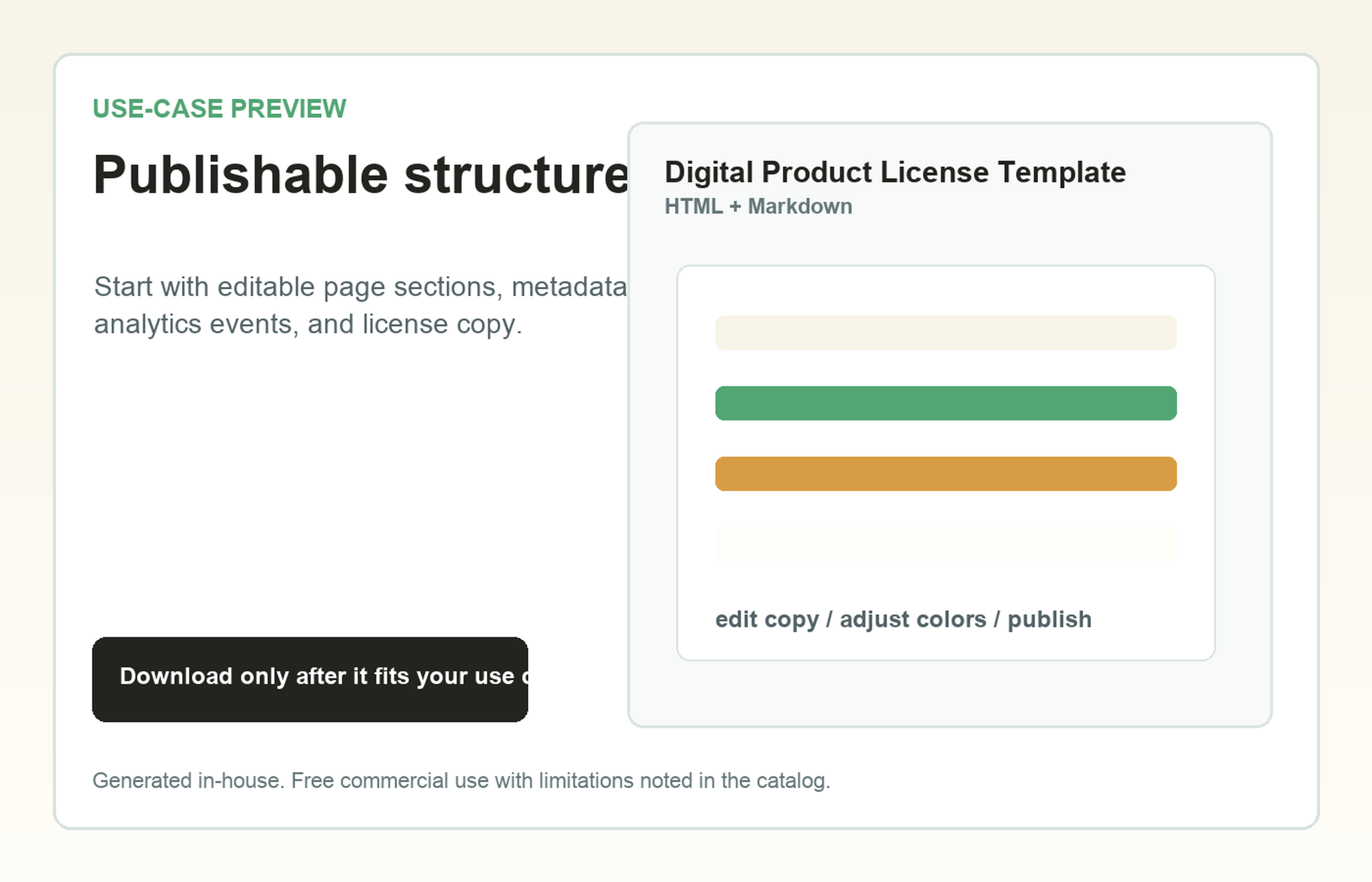Click the edit copy / adjust colors / publish text
Screen dimensions: 1372x882
point(904,620)
